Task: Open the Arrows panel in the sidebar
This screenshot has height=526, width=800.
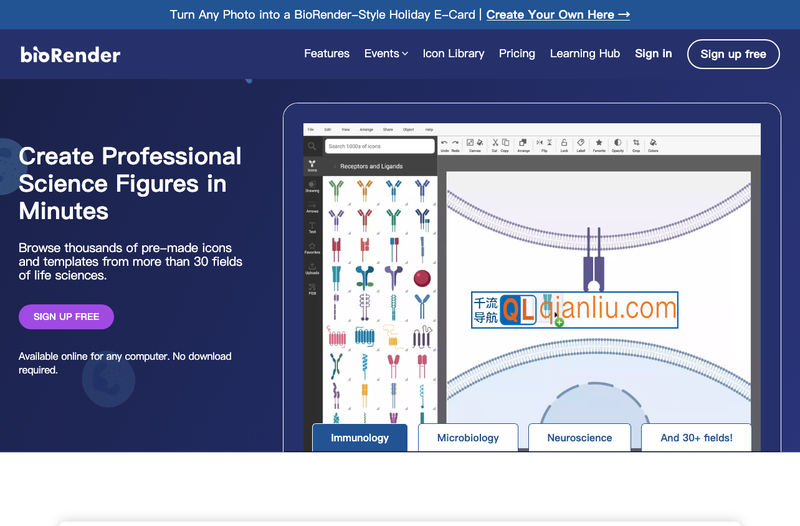Action: coord(312,207)
